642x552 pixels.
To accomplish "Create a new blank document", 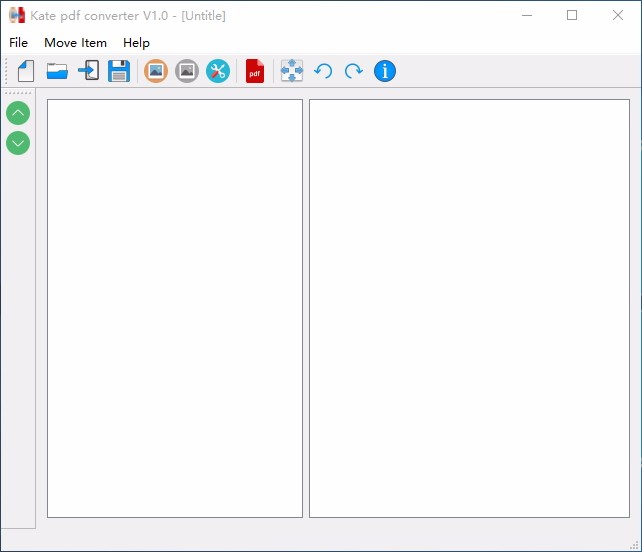I will coord(26,71).
